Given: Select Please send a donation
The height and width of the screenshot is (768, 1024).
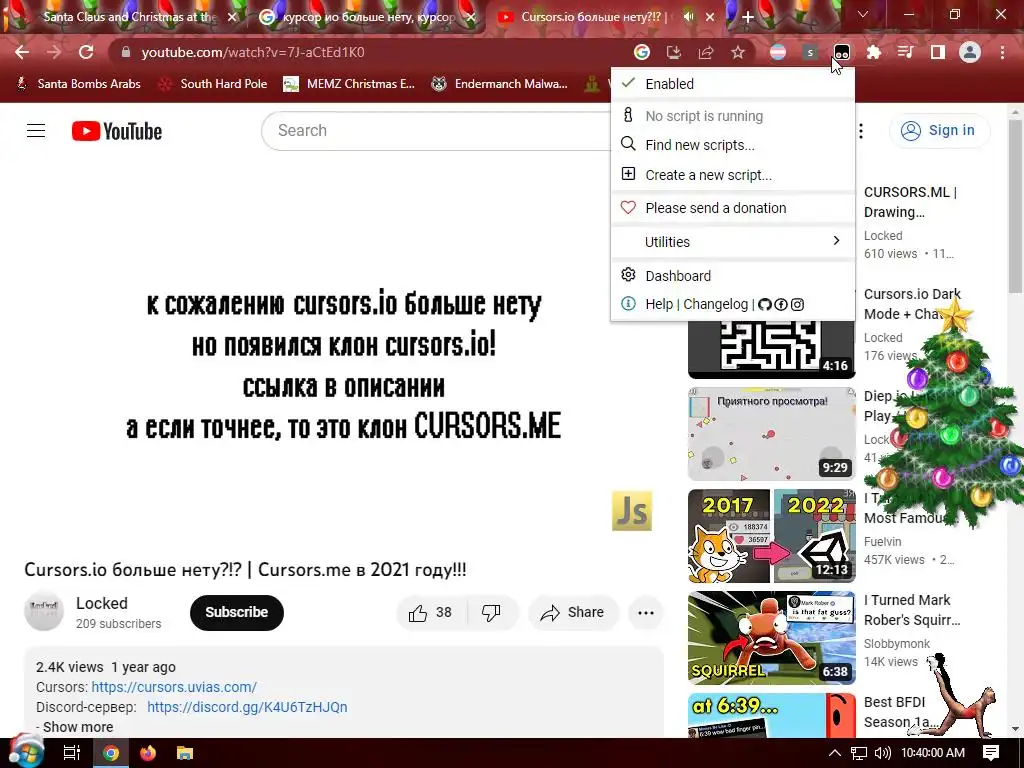Looking at the screenshot, I should (733, 208).
